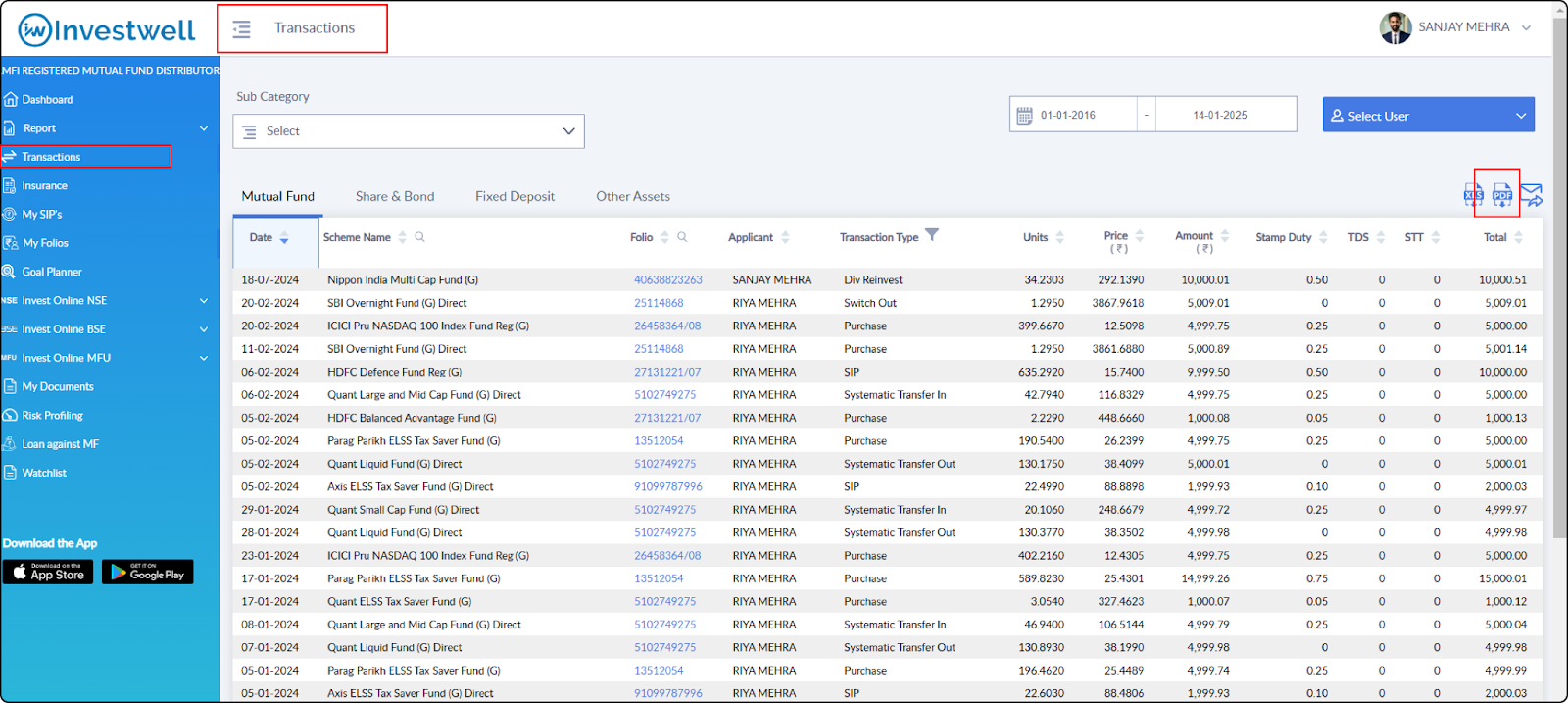Screen dimensions: 1568x703
Task: Sort by Stamp Duty column
Action: click(1323, 238)
